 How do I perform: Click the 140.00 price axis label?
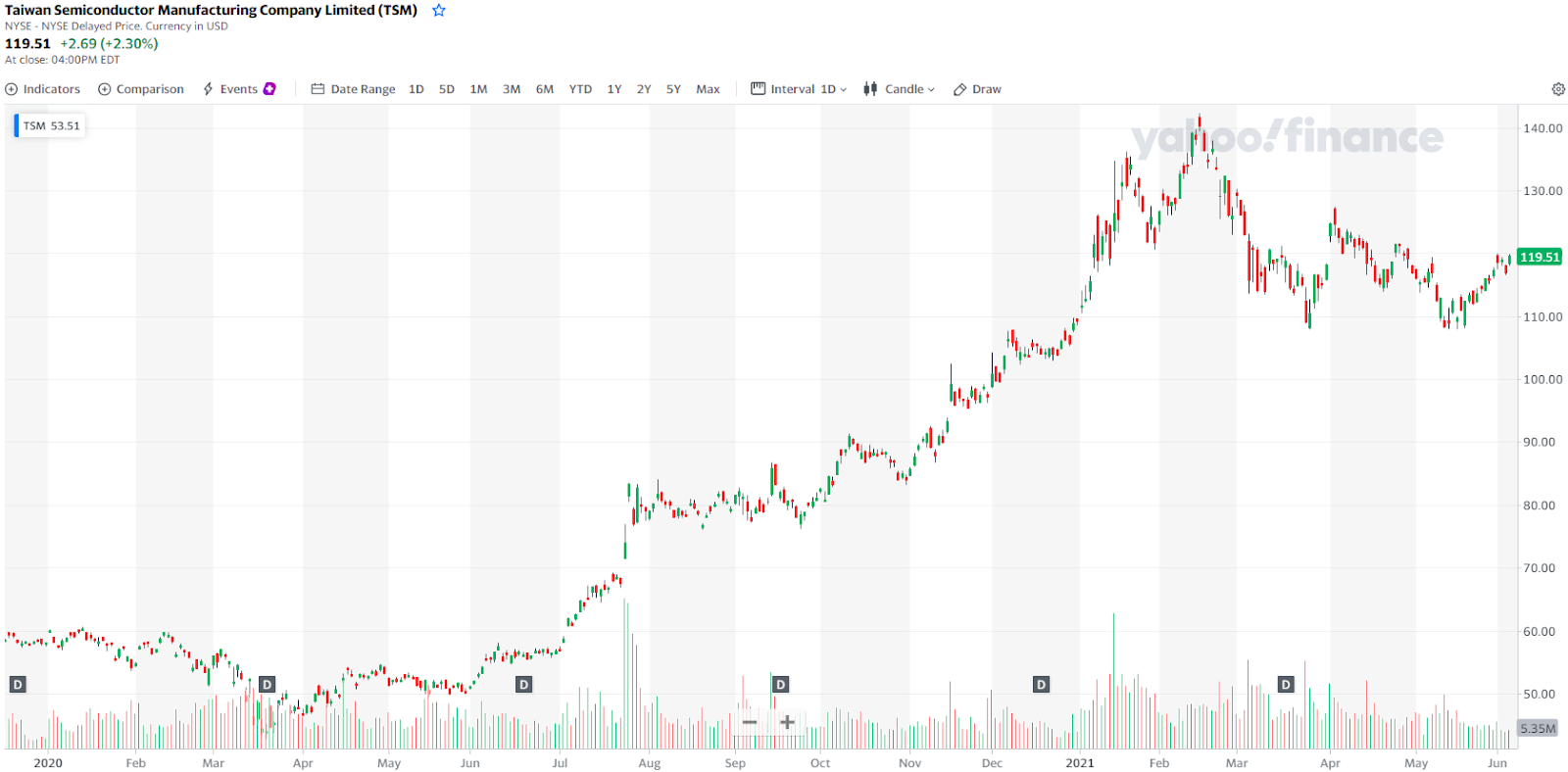coord(1543,128)
